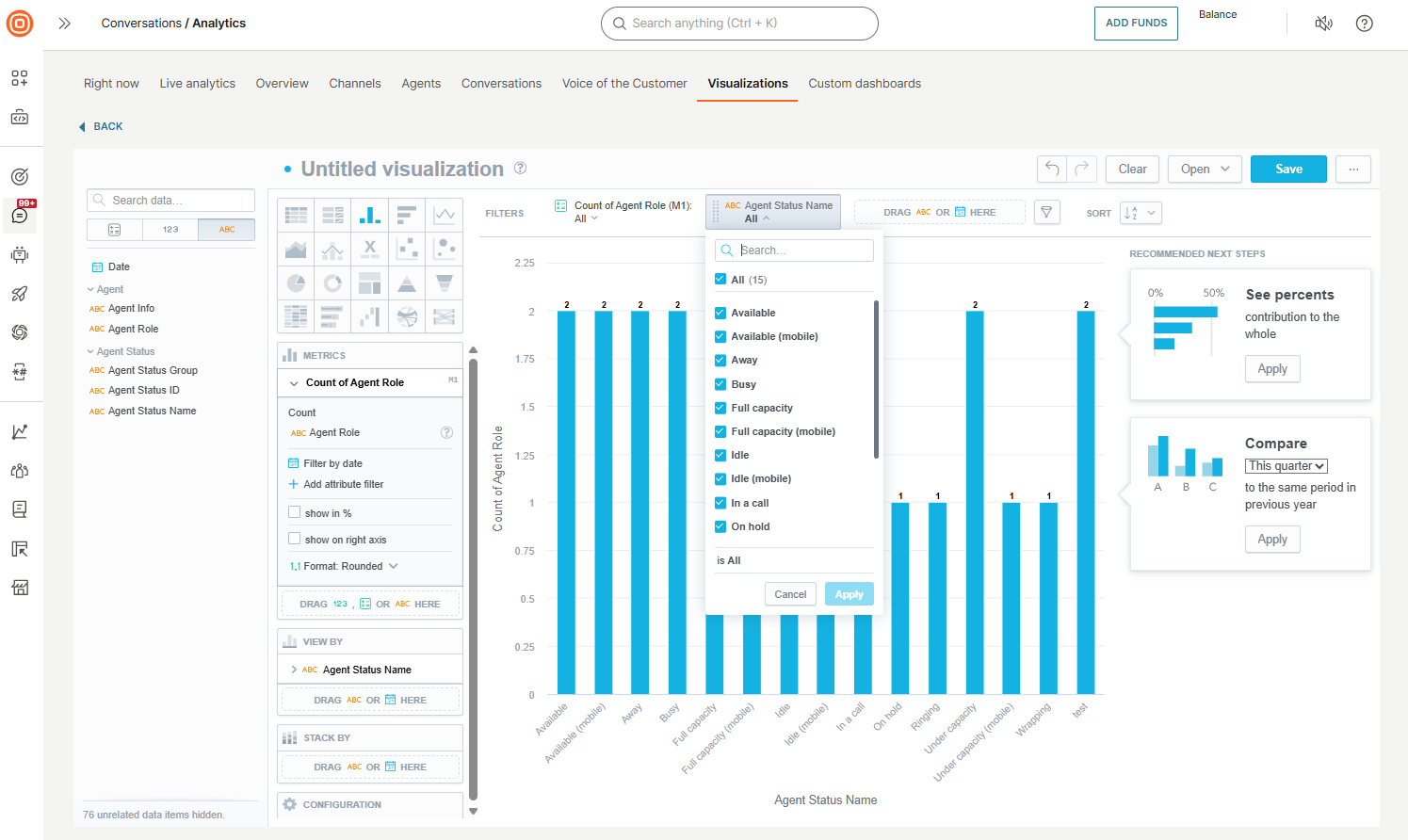Click Apply on the Compare recommendation
The image size is (1408, 840).
click(1271, 539)
